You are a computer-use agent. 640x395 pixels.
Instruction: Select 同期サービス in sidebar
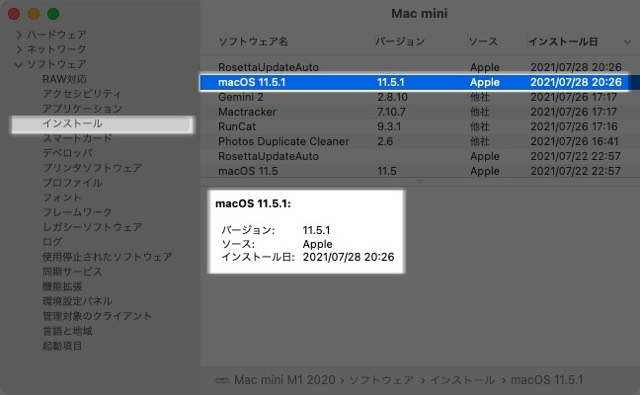72,271
